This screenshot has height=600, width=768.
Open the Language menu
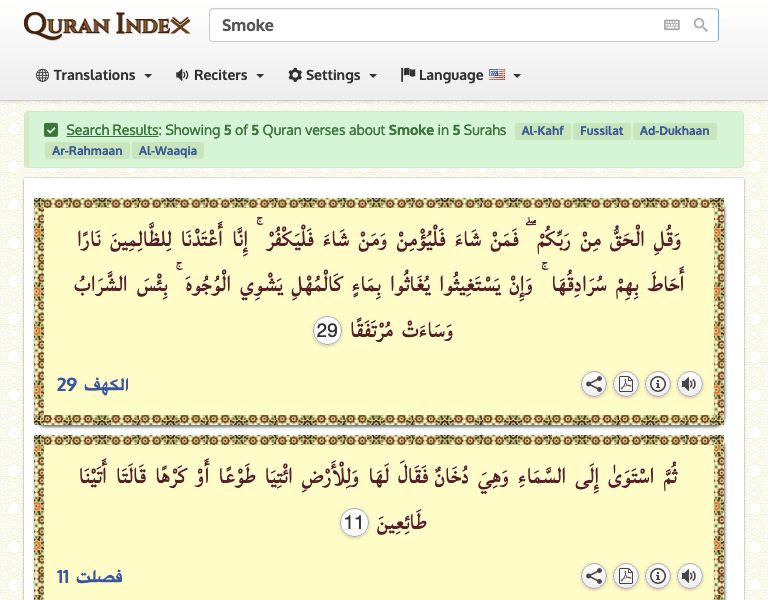461,75
